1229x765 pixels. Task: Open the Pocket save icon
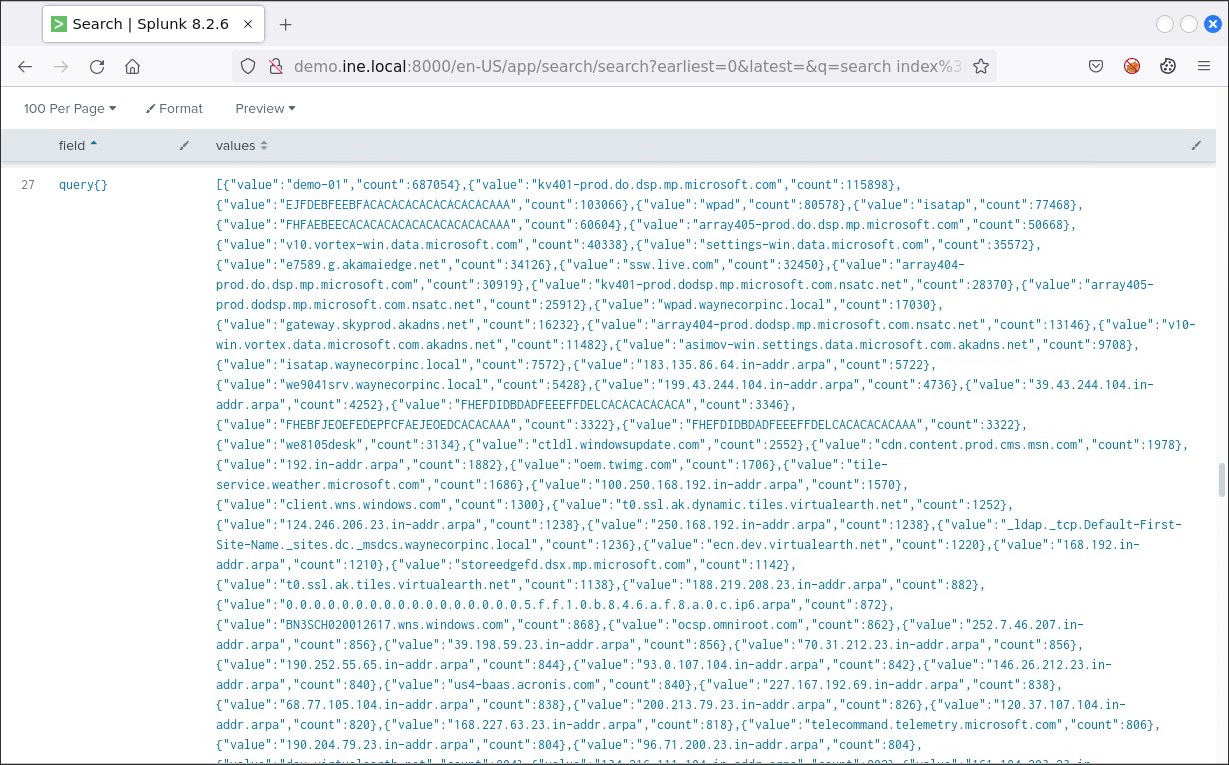point(1096,67)
